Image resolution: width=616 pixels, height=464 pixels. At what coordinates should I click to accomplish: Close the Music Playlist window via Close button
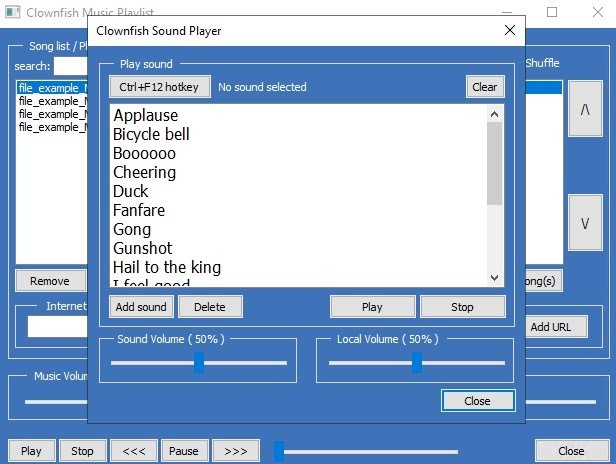[572, 451]
